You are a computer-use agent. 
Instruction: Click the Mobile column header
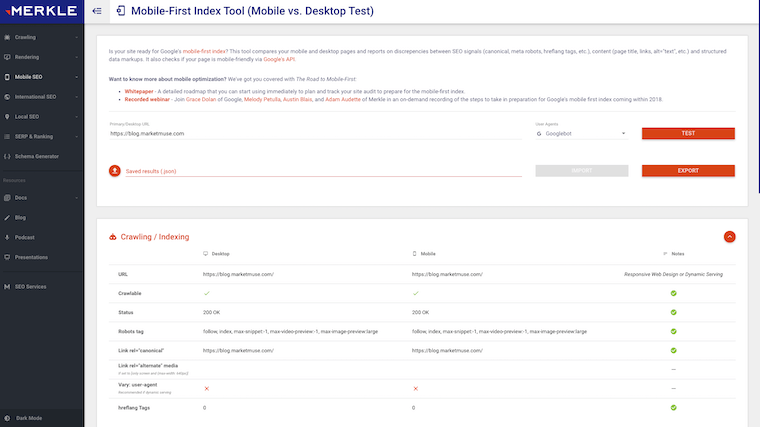(x=424, y=254)
